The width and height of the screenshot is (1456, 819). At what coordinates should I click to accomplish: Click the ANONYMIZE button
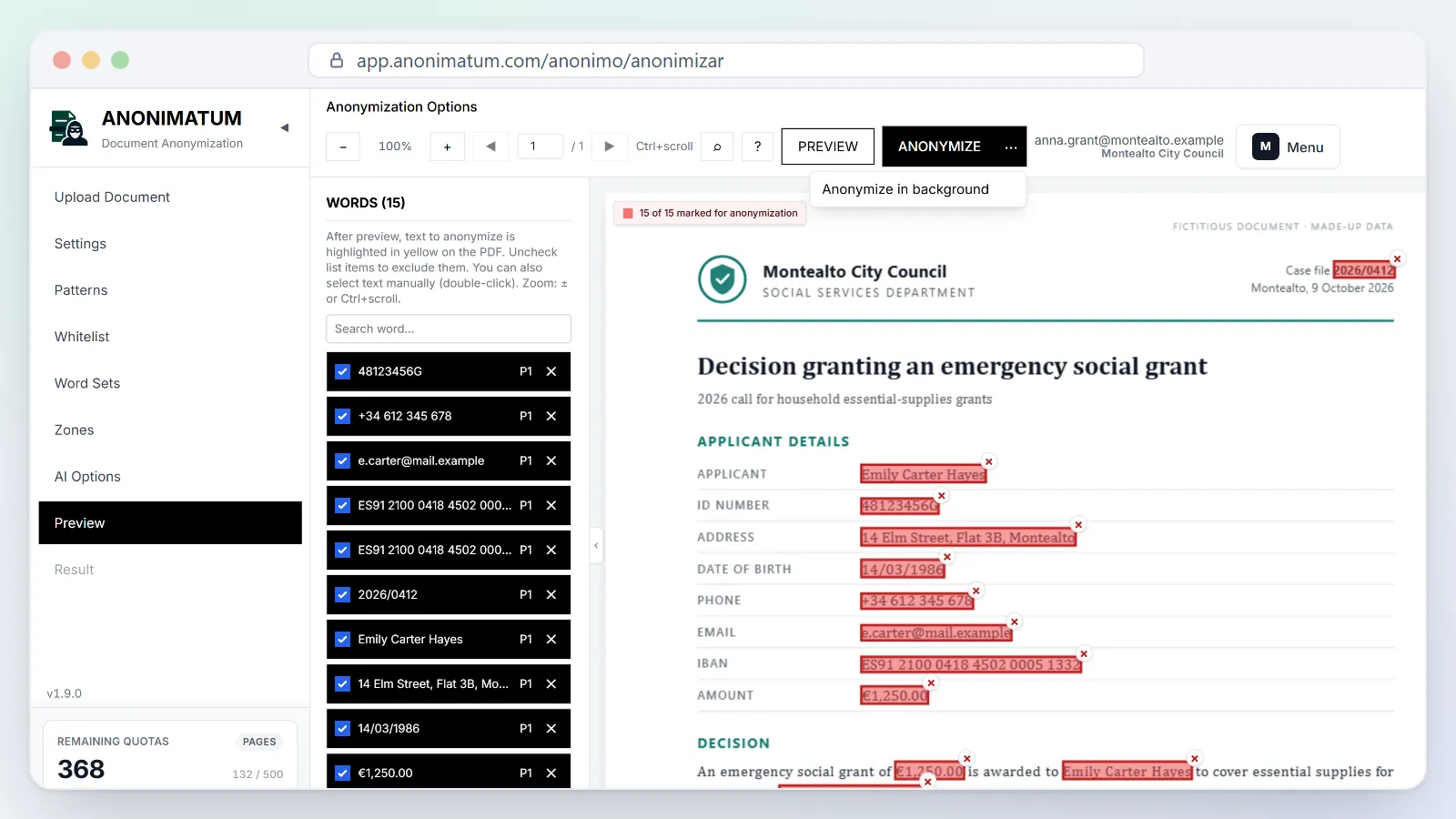(x=939, y=147)
